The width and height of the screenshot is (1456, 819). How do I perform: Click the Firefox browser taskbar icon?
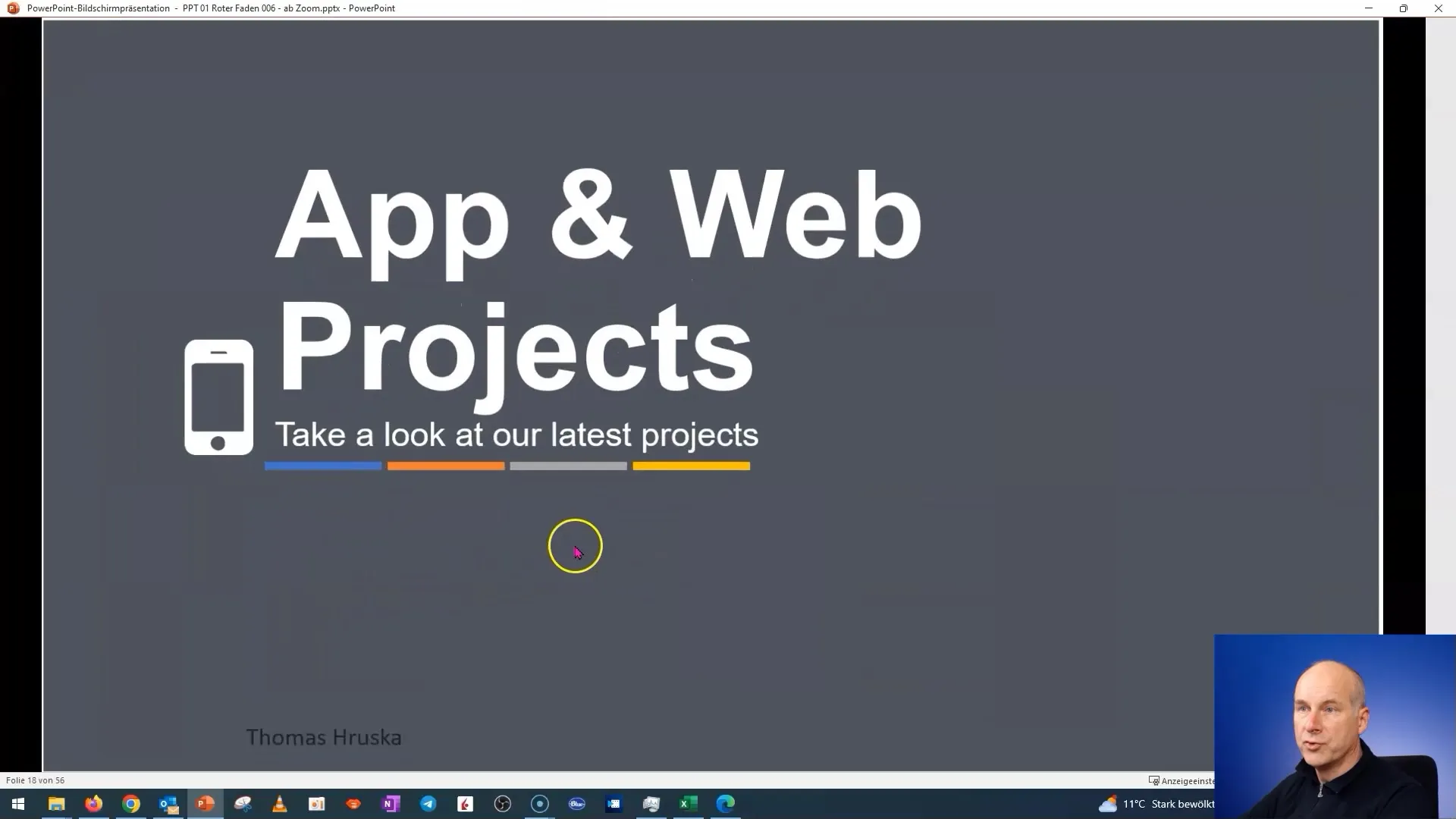tap(93, 803)
